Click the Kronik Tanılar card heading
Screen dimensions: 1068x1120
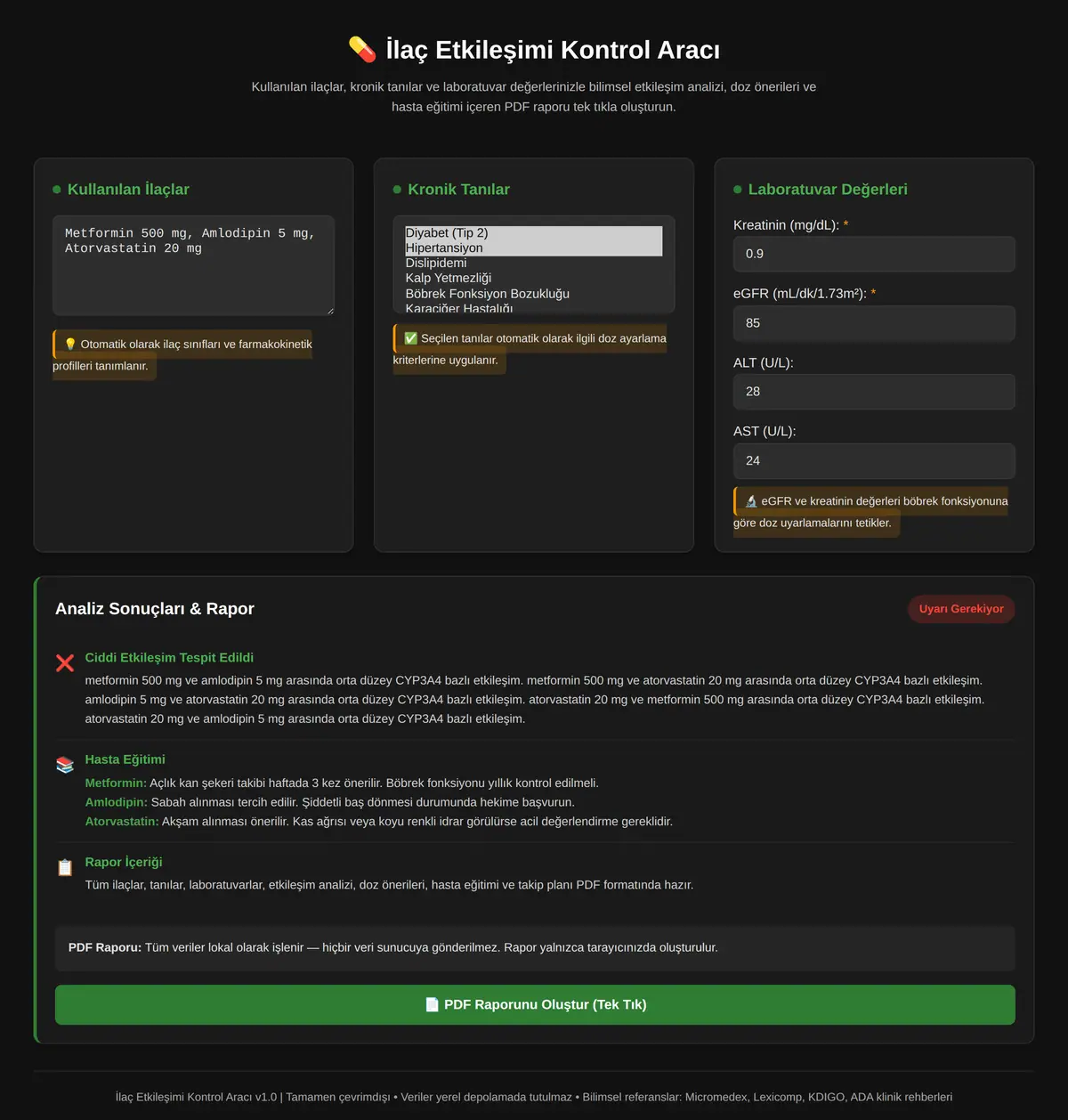[x=458, y=190]
